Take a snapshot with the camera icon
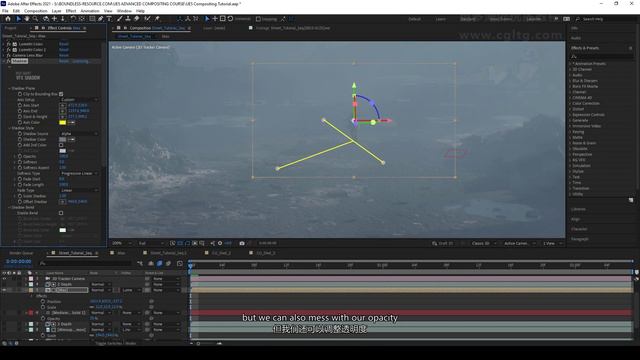 (242, 243)
